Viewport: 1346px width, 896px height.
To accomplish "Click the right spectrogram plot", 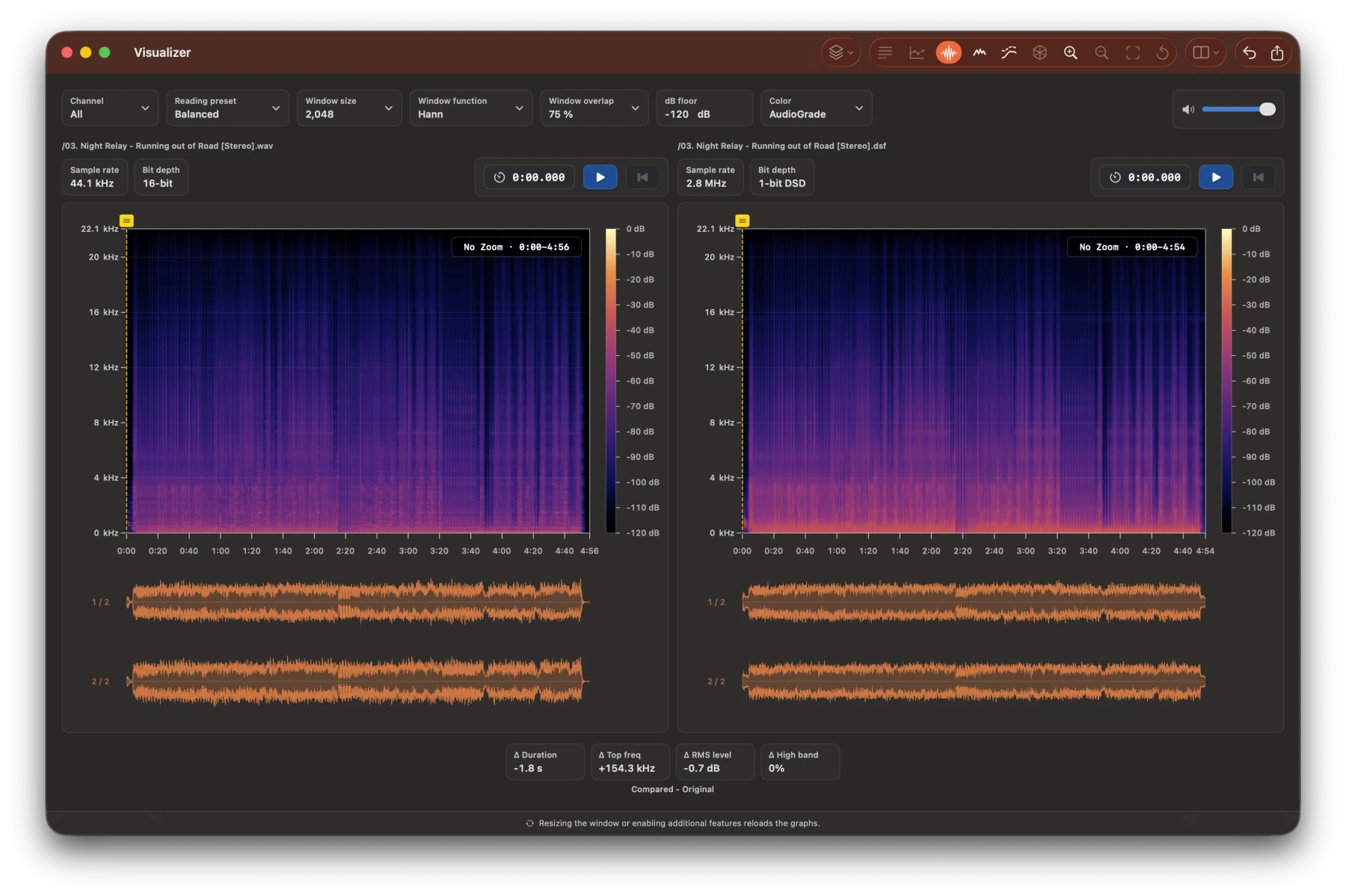I will [974, 381].
